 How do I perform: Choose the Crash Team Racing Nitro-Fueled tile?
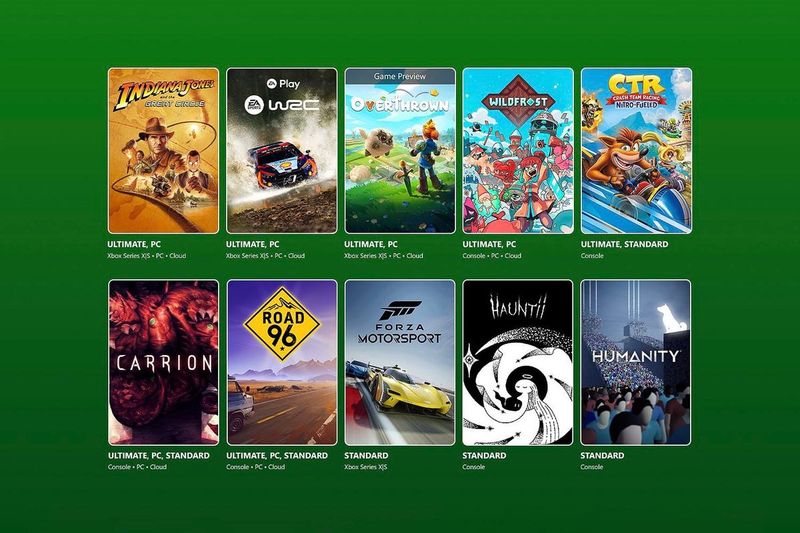coord(636,150)
